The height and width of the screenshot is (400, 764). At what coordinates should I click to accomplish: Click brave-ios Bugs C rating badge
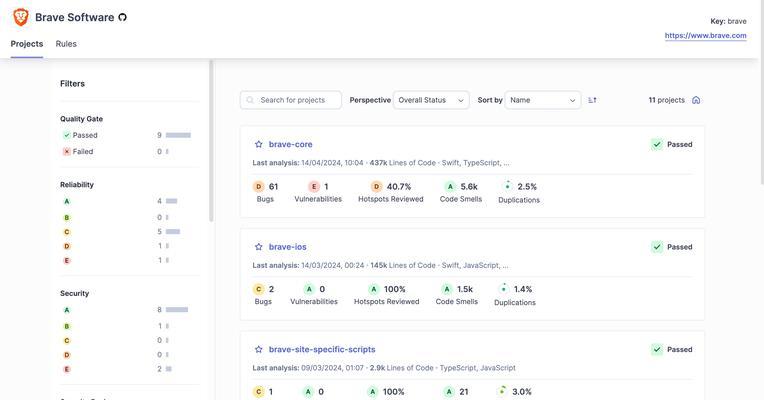259,289
